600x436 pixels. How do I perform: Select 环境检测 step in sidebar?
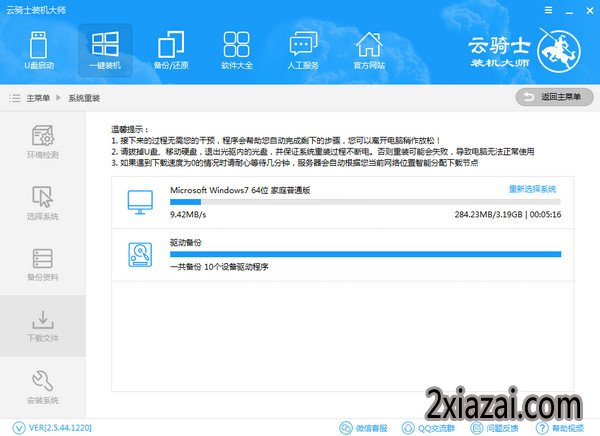42,141
